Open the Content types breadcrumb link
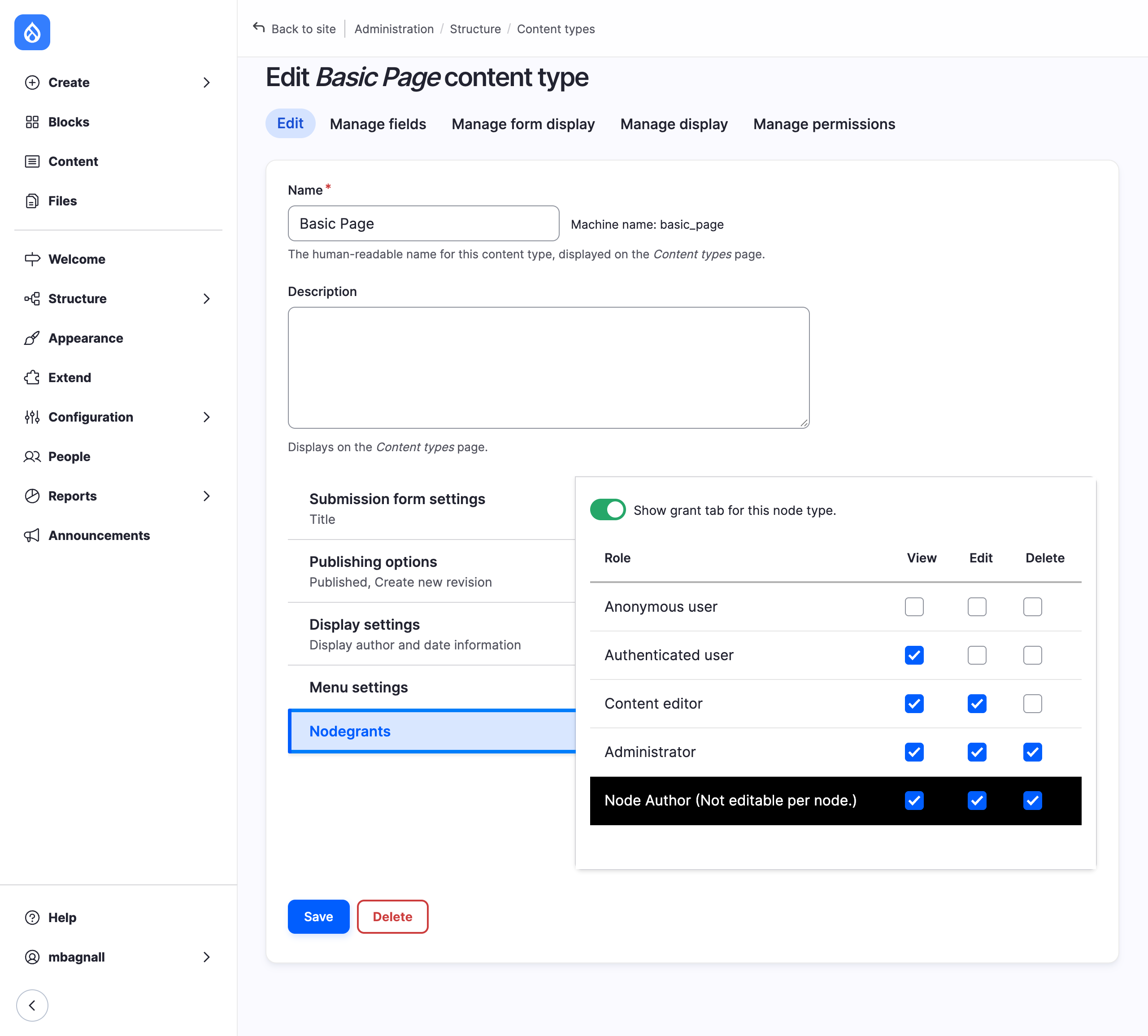This screenshot has height=1036, width=1148. click(556, 28)
